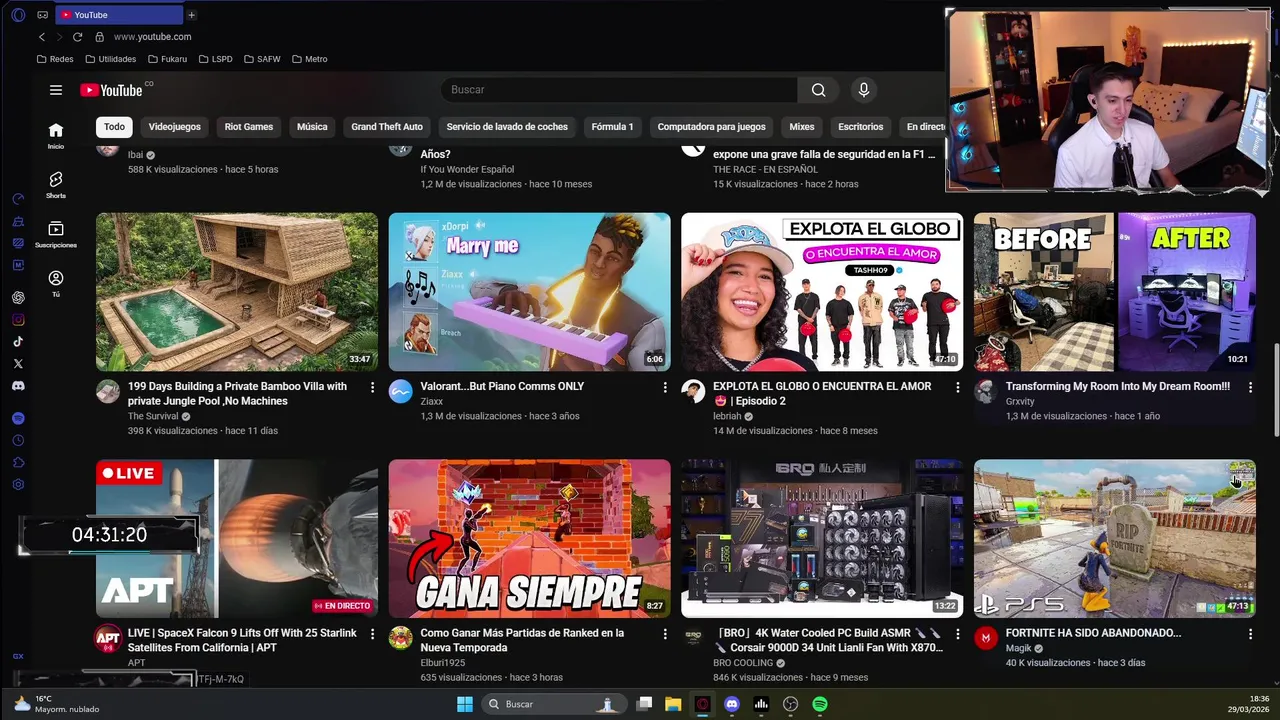
Task: Open the Marry me Valorant piano thumbnail
Action: pos(530,291)
